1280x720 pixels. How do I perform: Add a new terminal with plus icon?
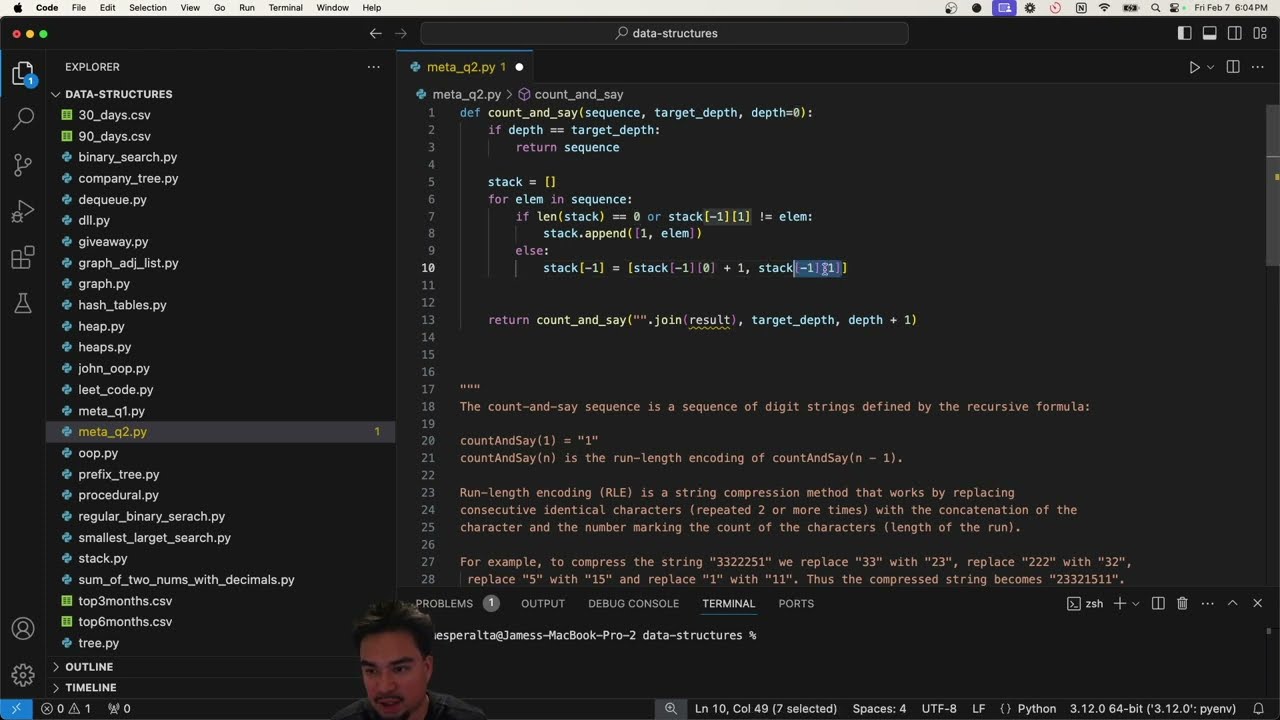click(x=1120, y=603)
